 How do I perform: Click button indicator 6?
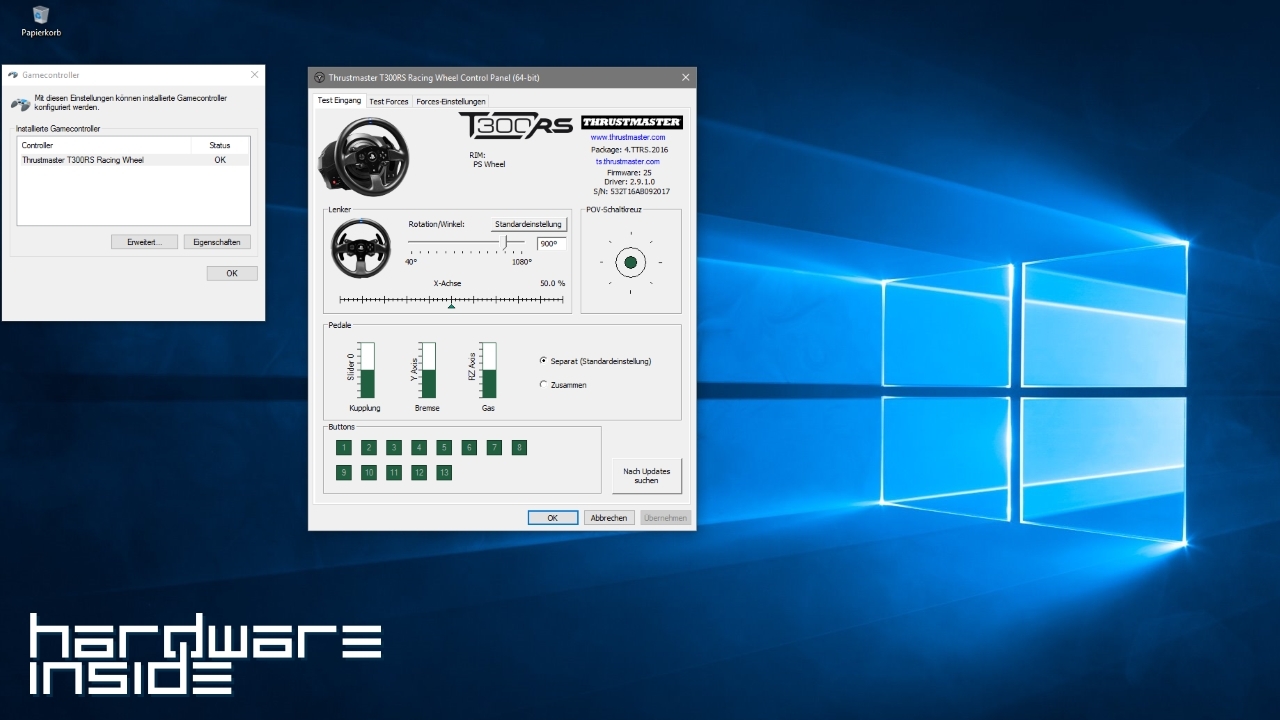click(469, 447)
